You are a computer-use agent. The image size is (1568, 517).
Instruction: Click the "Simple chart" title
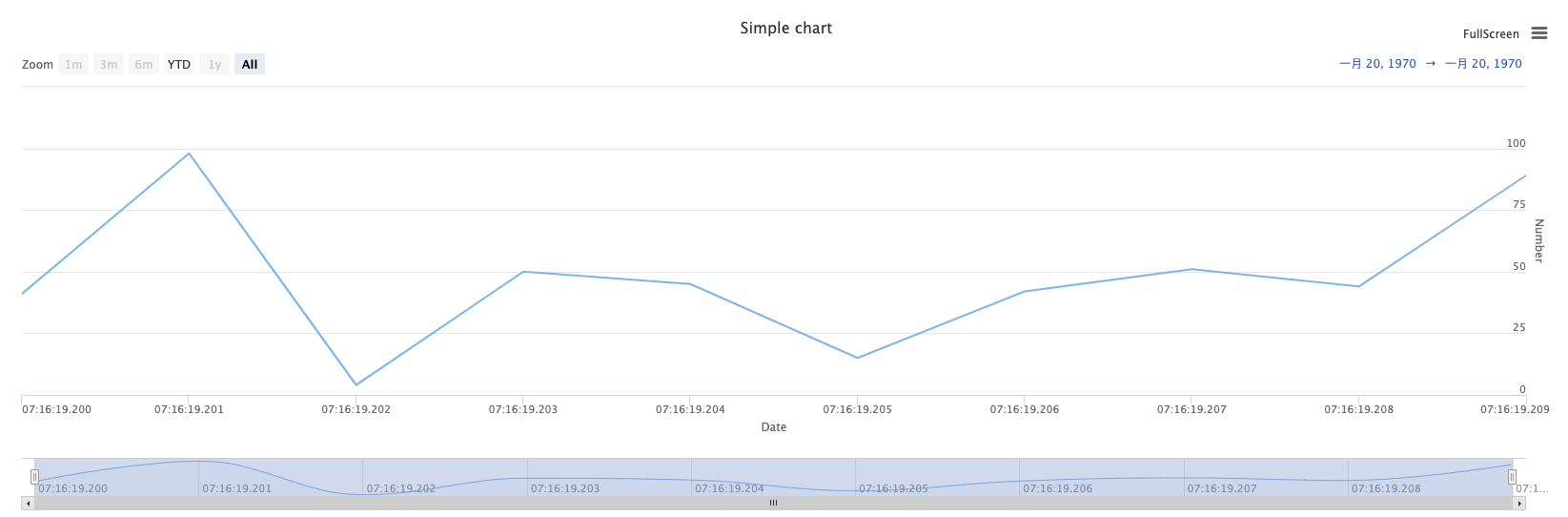[785, 29]
